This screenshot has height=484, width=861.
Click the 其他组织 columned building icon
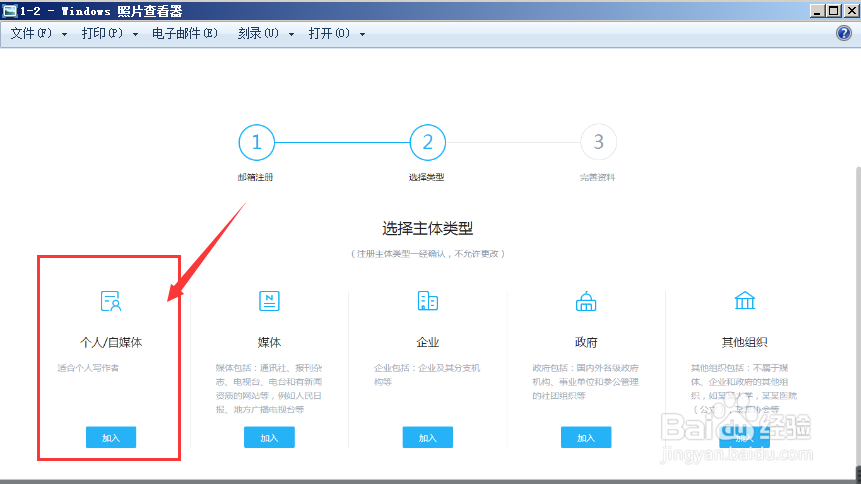745,301
